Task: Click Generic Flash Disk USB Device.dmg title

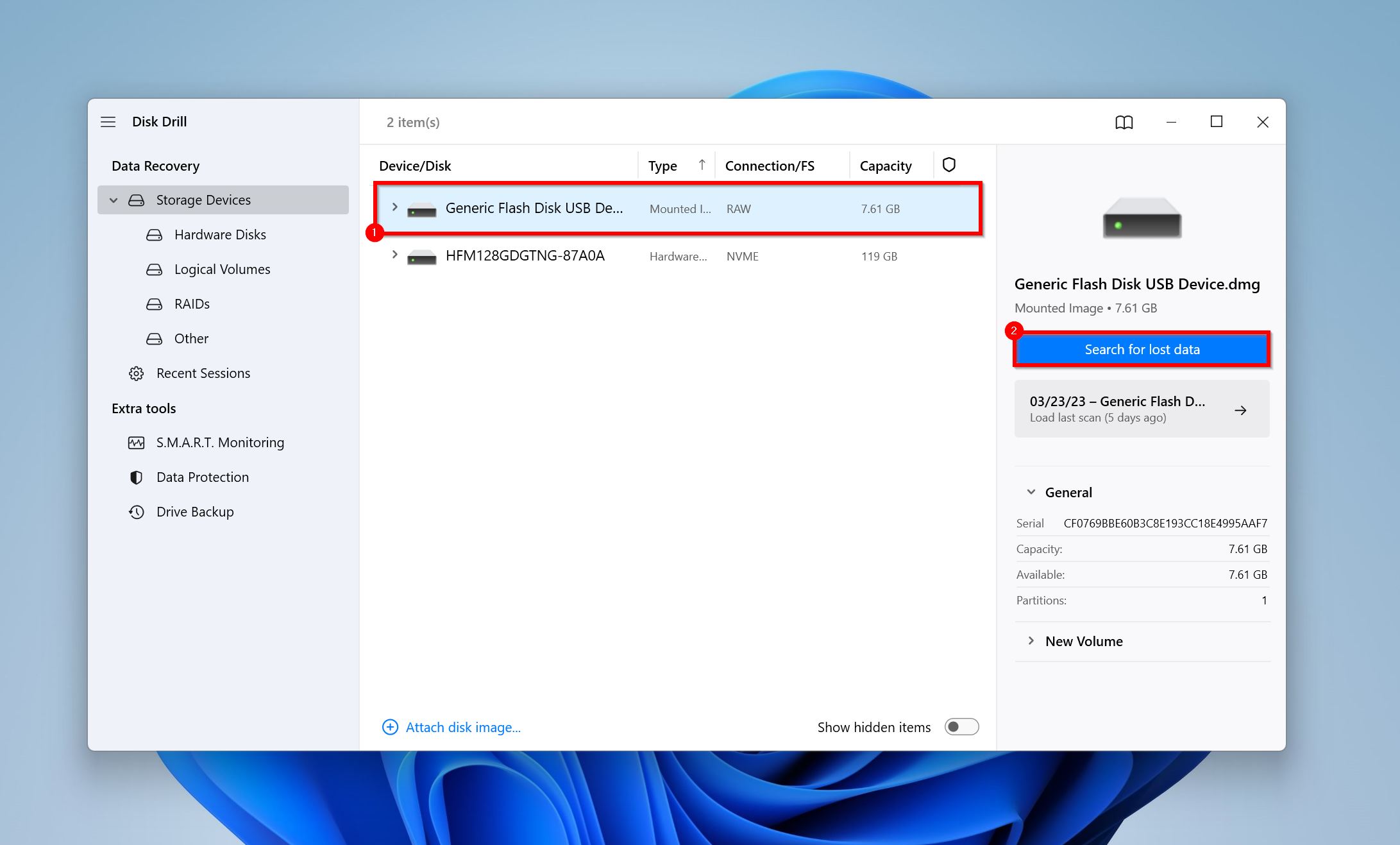Action: coord(1137,284)
